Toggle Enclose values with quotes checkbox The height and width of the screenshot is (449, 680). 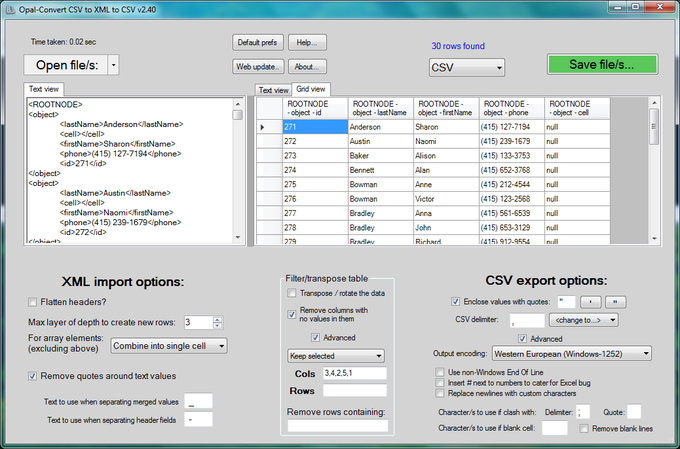tap(456, 302)
